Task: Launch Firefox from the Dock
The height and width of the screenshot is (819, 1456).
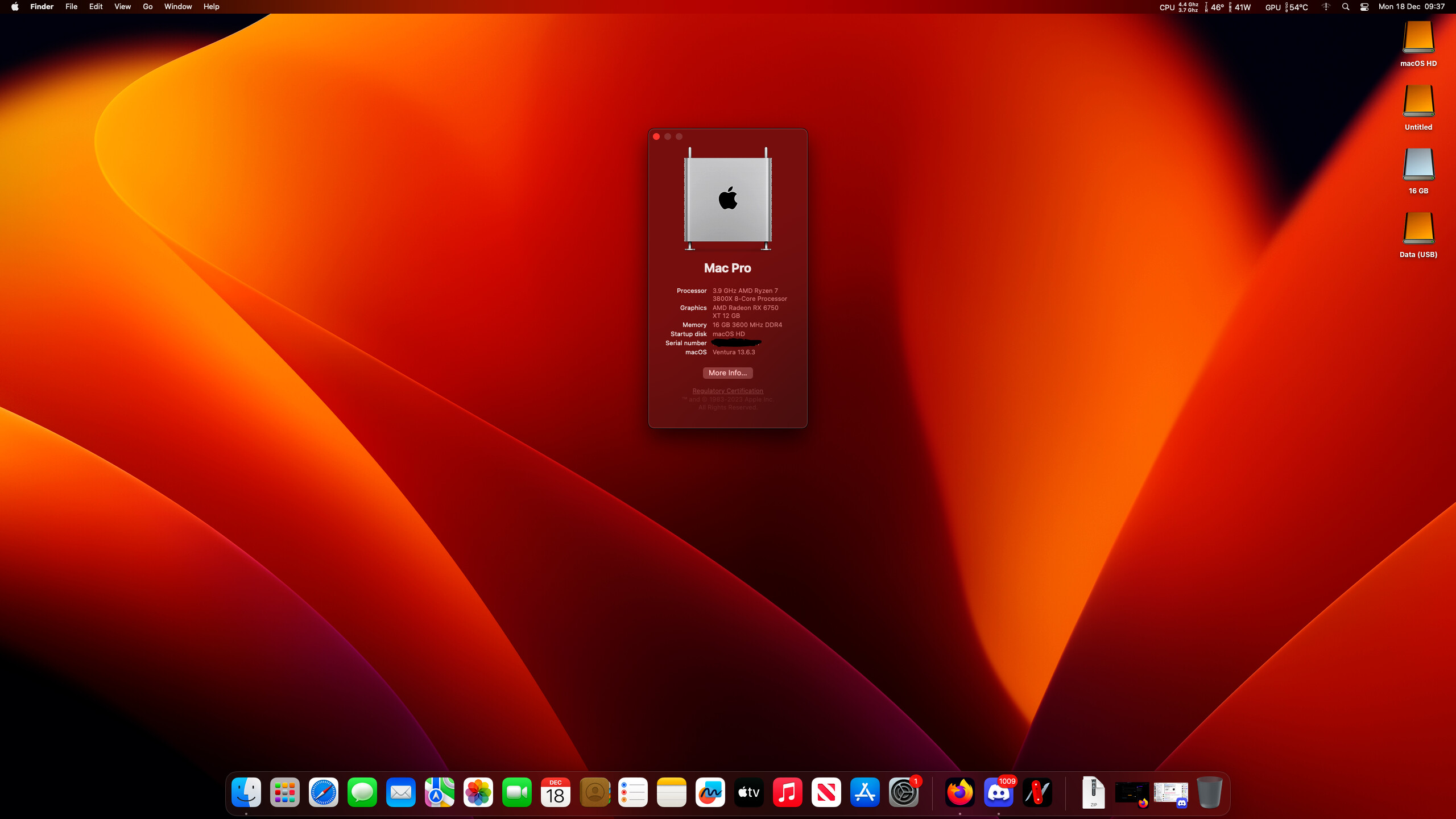Action: (x=960, y=792)
